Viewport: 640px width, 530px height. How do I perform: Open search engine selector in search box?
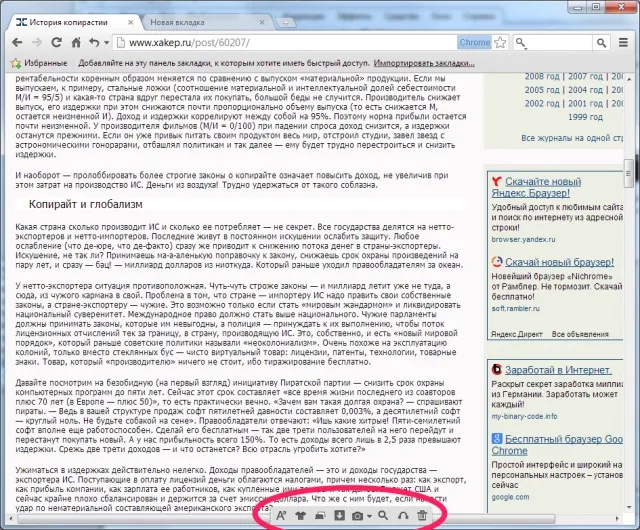521,42
